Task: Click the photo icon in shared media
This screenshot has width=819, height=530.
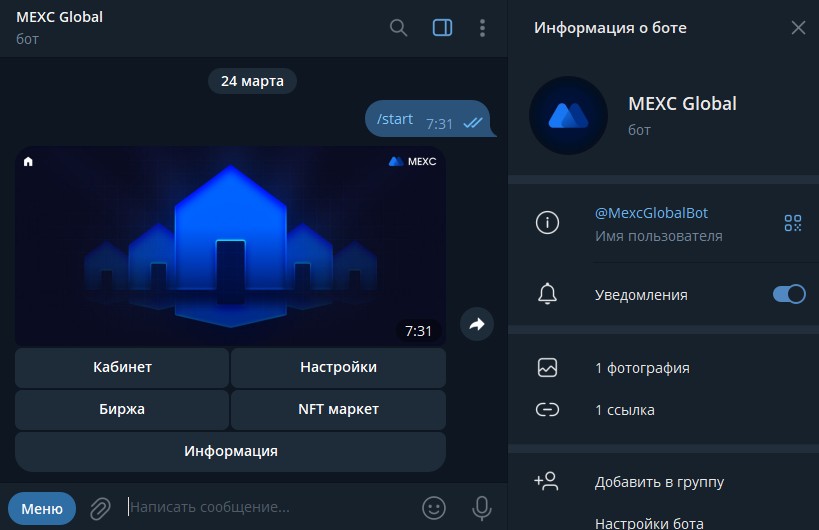Action: pyautogui.click(x=547, y=368)
